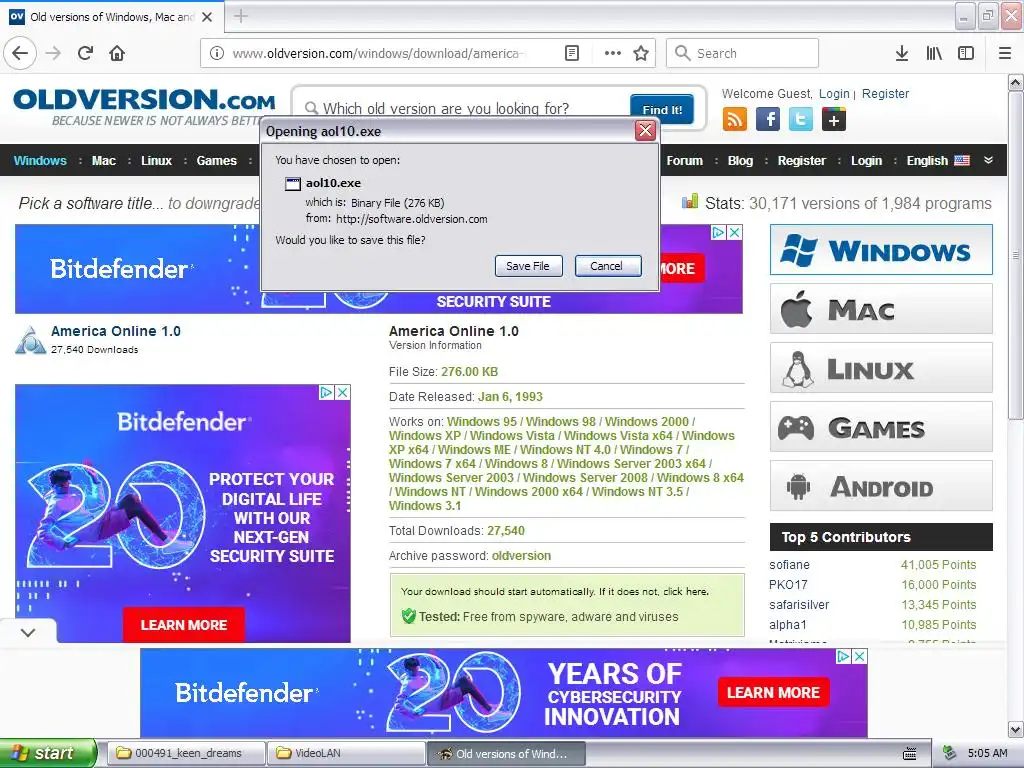Open the Twitter icon in header
Screen dimensions: 1024x768
[x=801, y=120]
